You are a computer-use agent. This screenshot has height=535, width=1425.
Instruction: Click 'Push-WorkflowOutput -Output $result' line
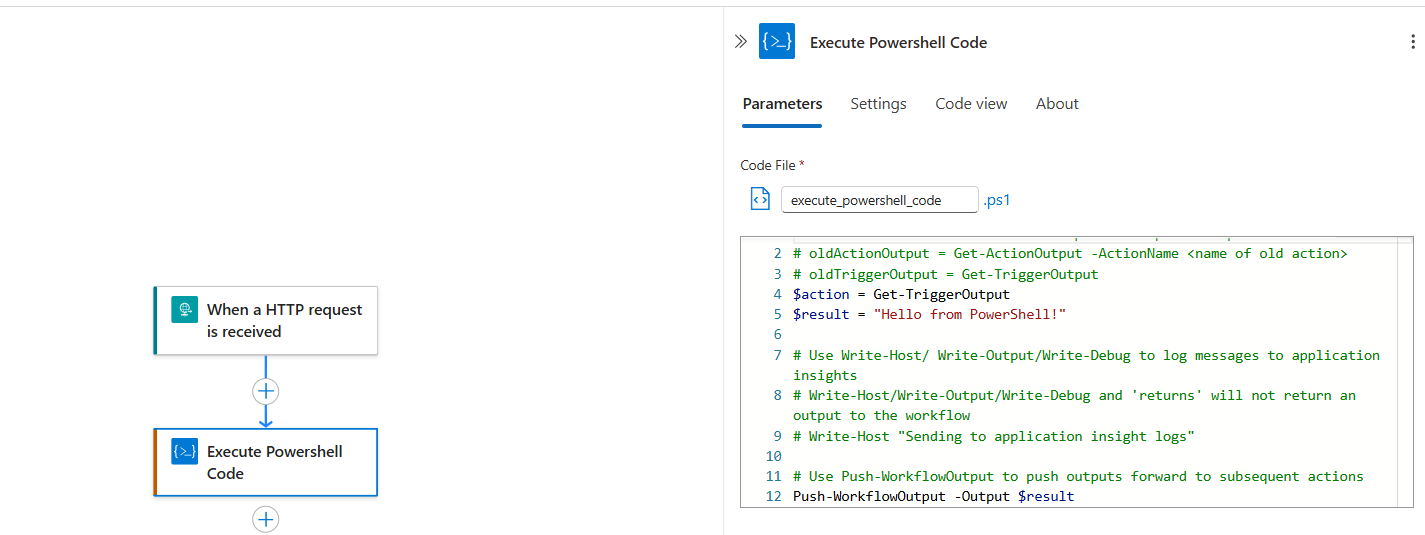(933, 496)
